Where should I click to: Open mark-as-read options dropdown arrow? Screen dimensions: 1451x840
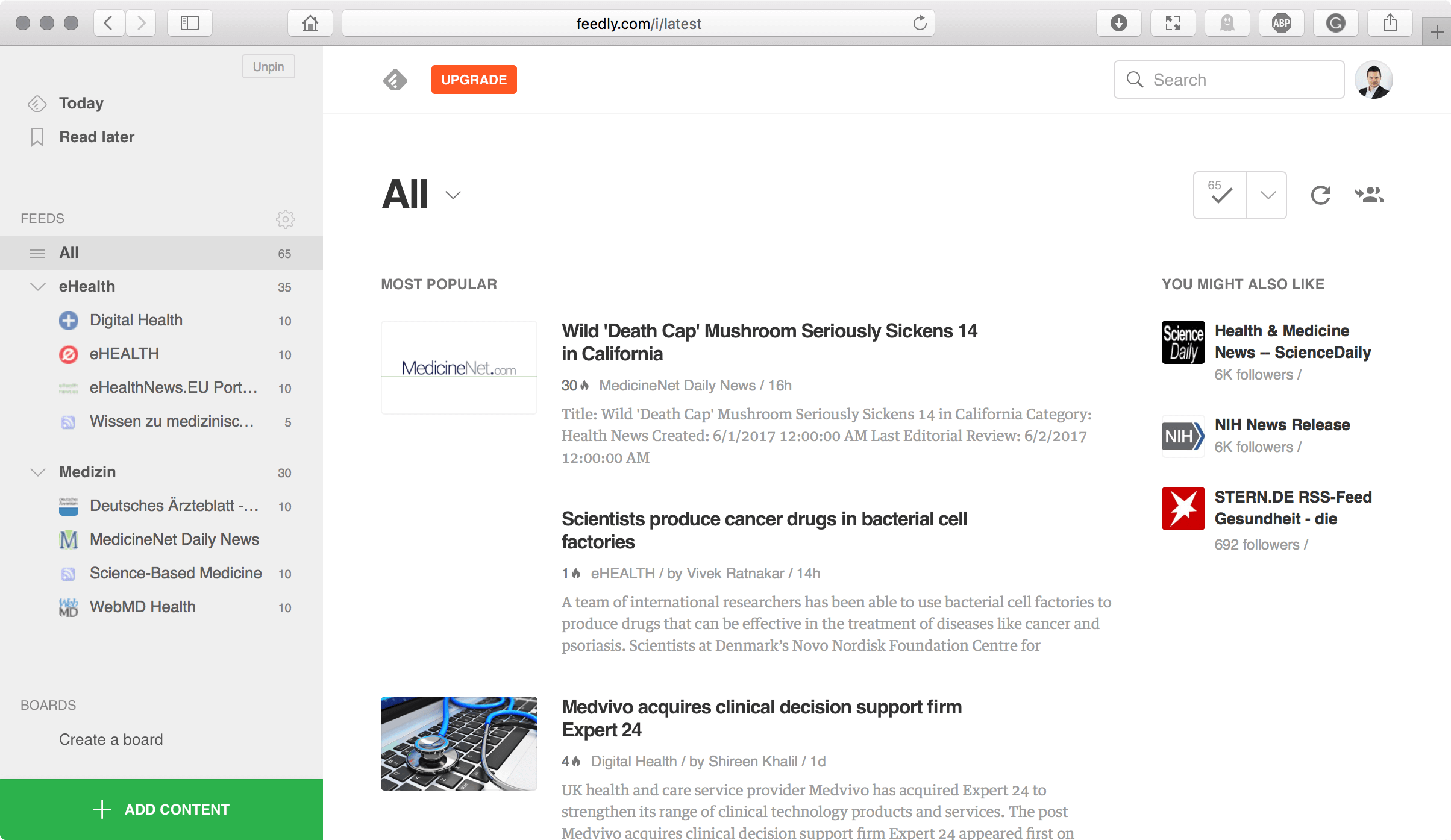1267,195
